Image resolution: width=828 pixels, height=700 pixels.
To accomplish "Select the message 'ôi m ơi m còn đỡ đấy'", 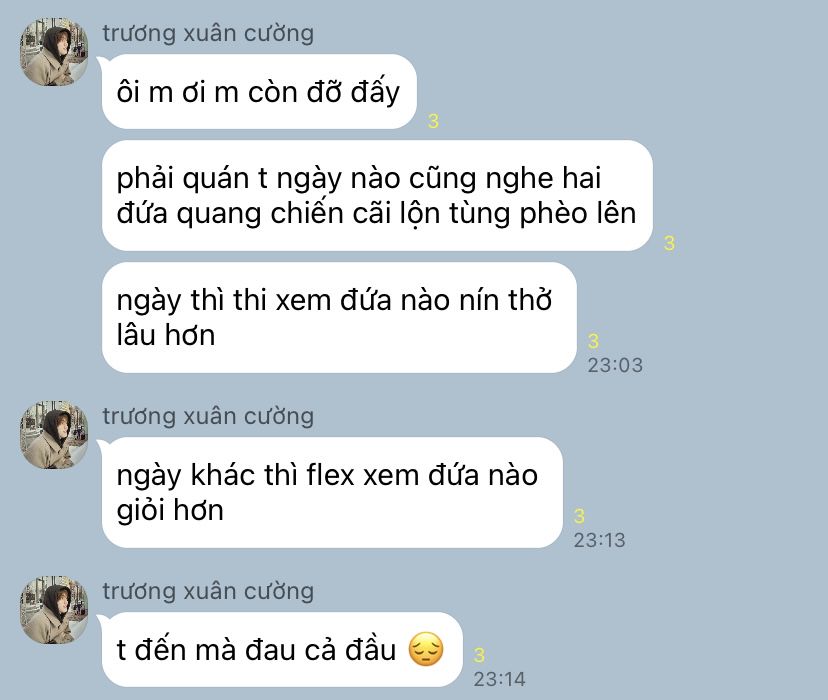I will (259, 91).
